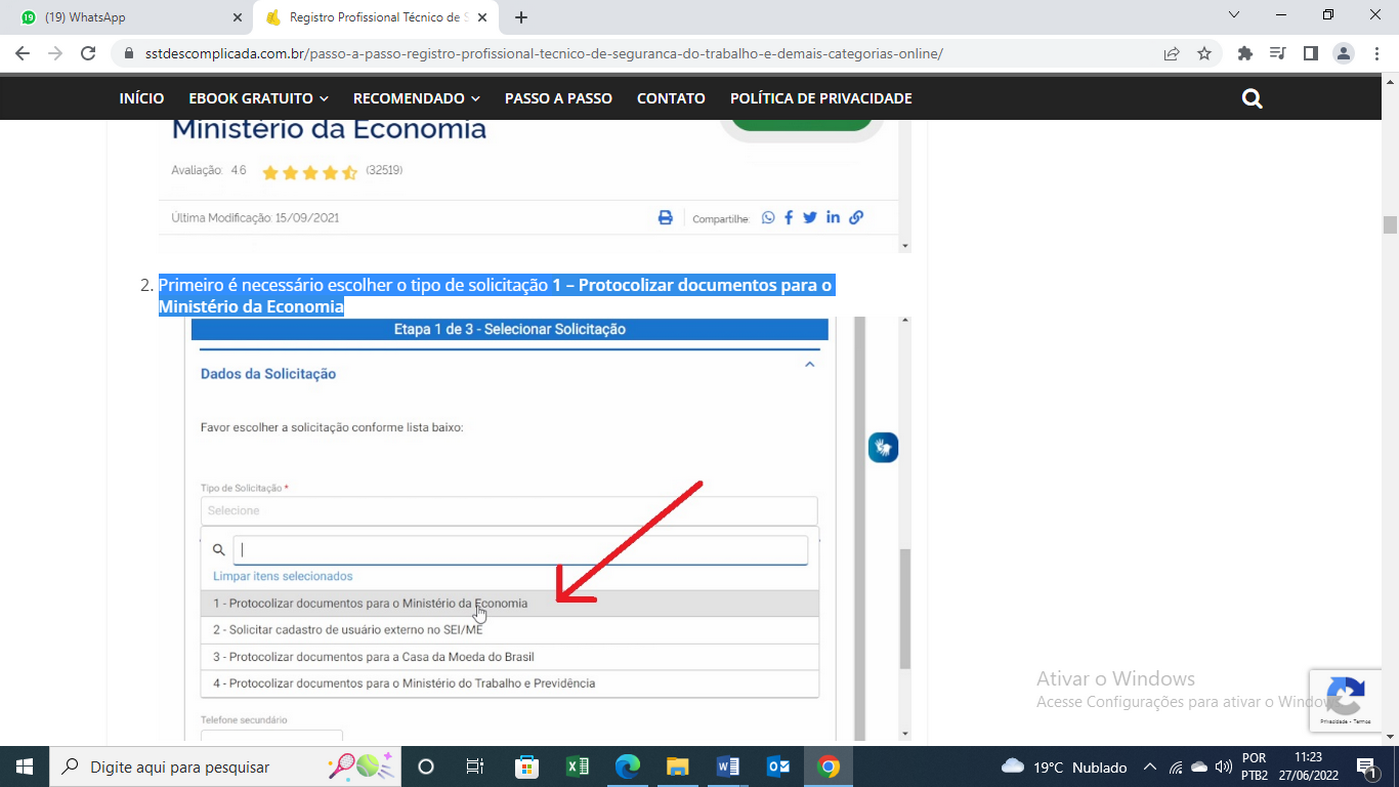This screenshot has height=787, width=1399.
Task: Open the tab search chevron in Chrome
Action: pyautogui.click(x=1234, y=15)
